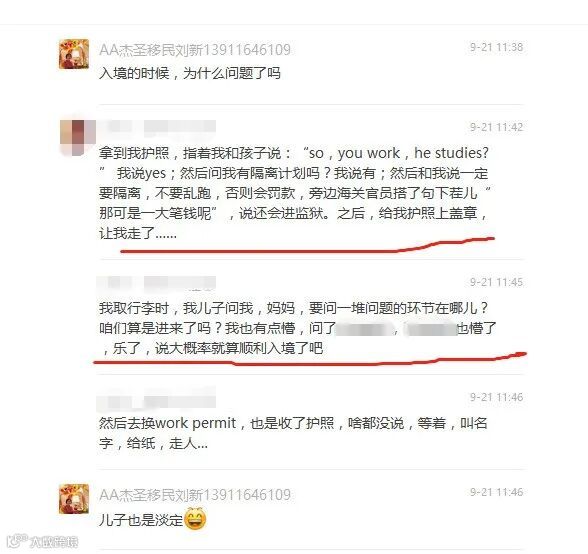Click the message starting 拿到我护照
The height and width of the screenshot is (554, 588).
pyautogui.click(x=295, y=193)
